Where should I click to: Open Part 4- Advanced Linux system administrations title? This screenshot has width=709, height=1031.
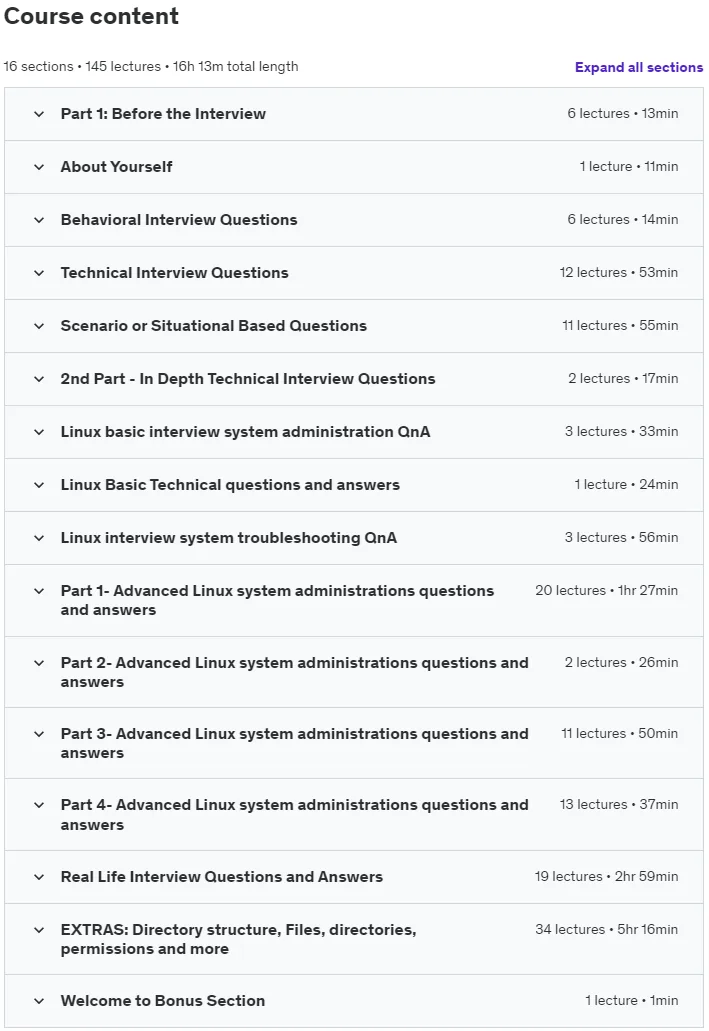pyautogui.click(x=295, y=815)
